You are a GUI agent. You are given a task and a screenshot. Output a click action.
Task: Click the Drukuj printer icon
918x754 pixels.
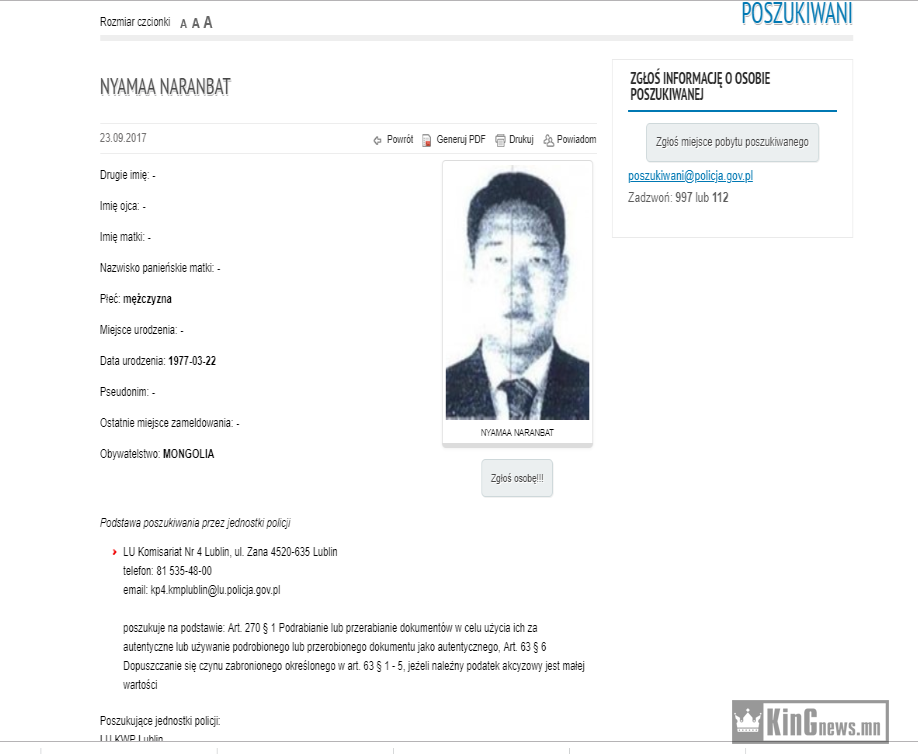[x=500, y=140]
